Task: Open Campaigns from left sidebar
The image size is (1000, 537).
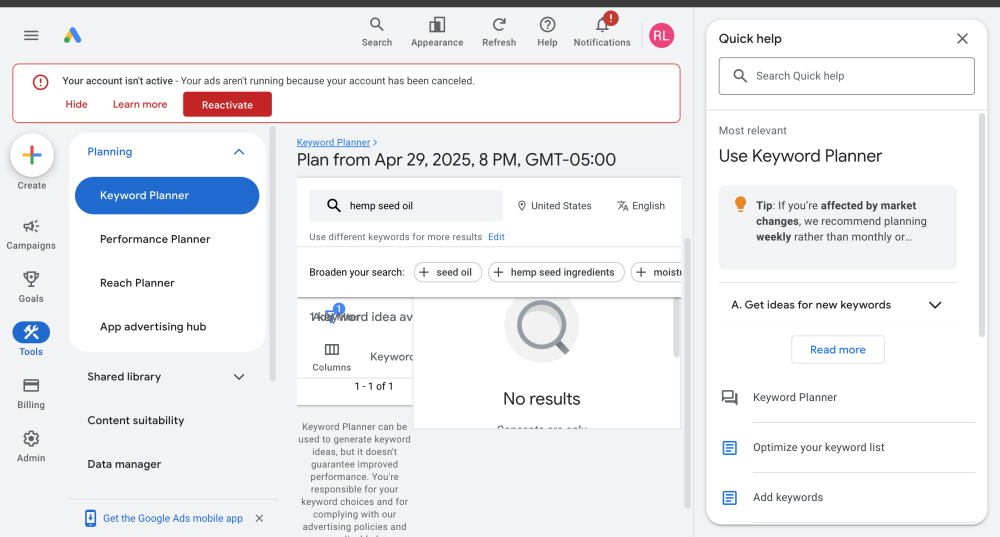Action: tap(31, 227)
